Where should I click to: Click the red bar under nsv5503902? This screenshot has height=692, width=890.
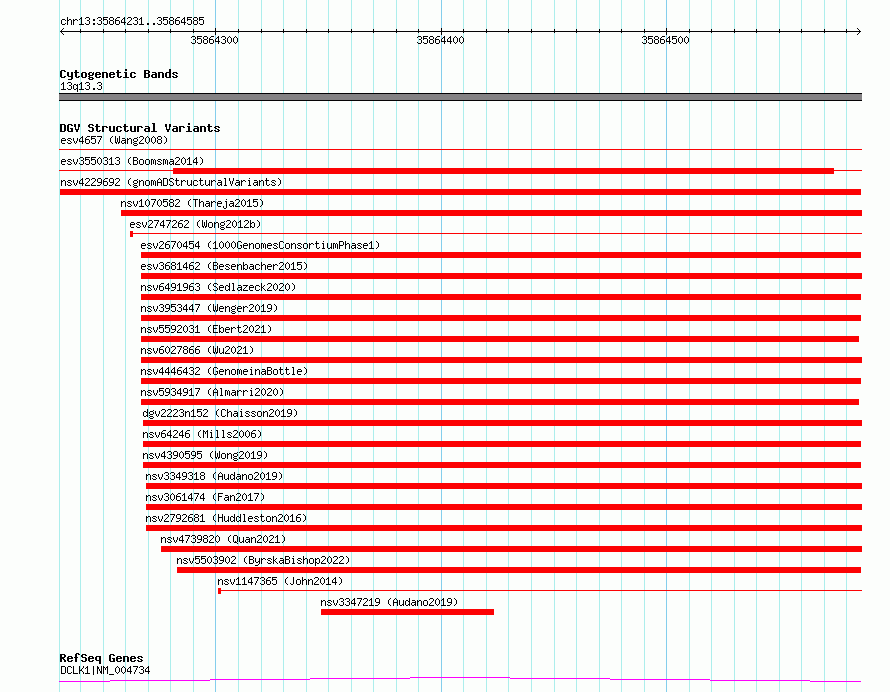519,570
